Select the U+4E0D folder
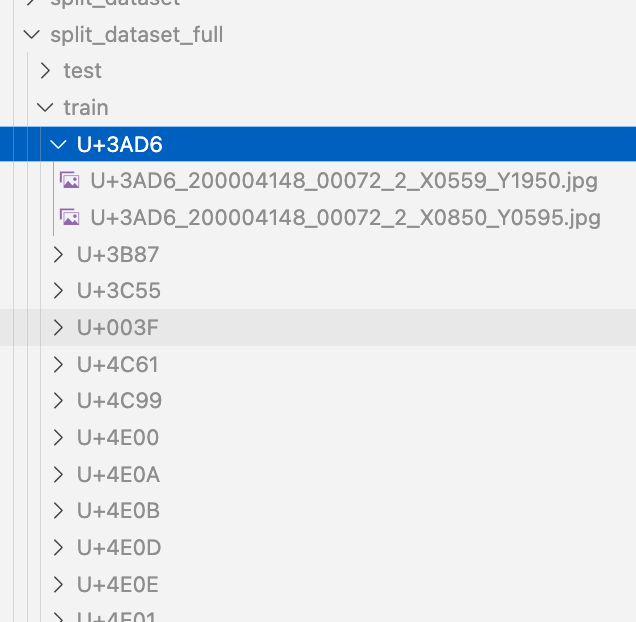Viewport: 636px width, 622px height. click(x=119, y=547)
